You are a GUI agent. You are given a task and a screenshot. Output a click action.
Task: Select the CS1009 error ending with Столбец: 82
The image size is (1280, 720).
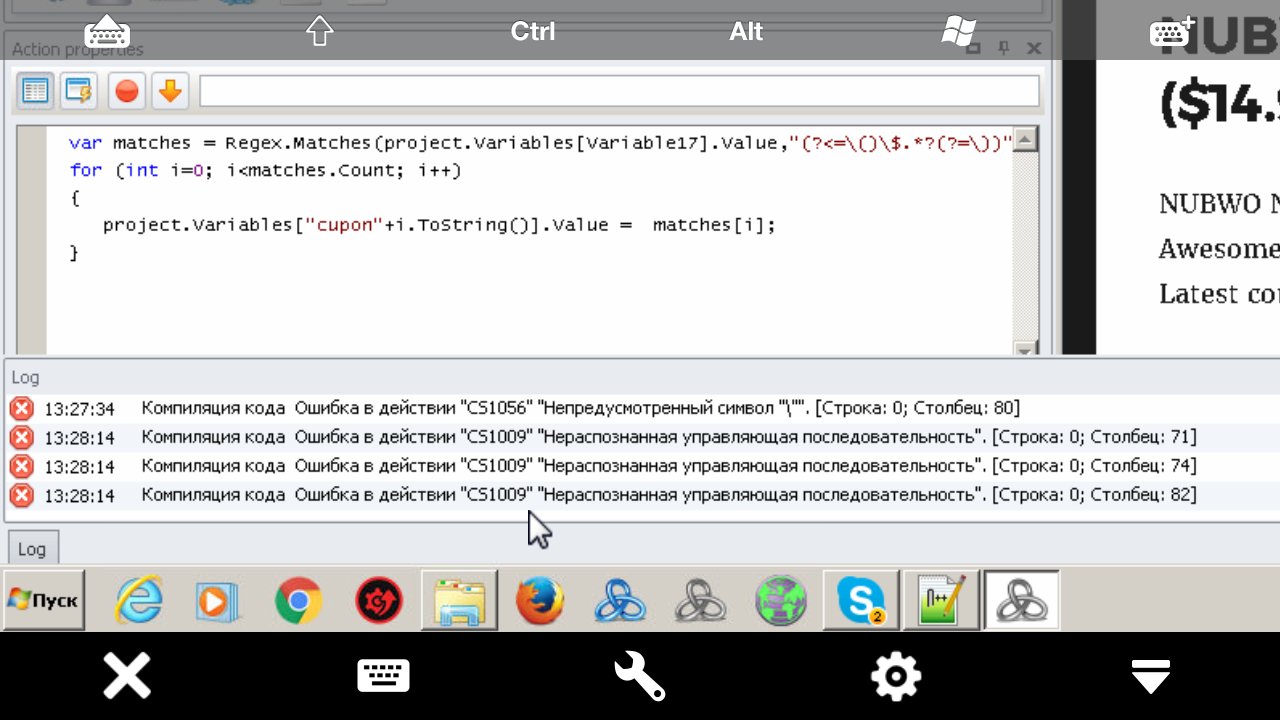(640, 495)
